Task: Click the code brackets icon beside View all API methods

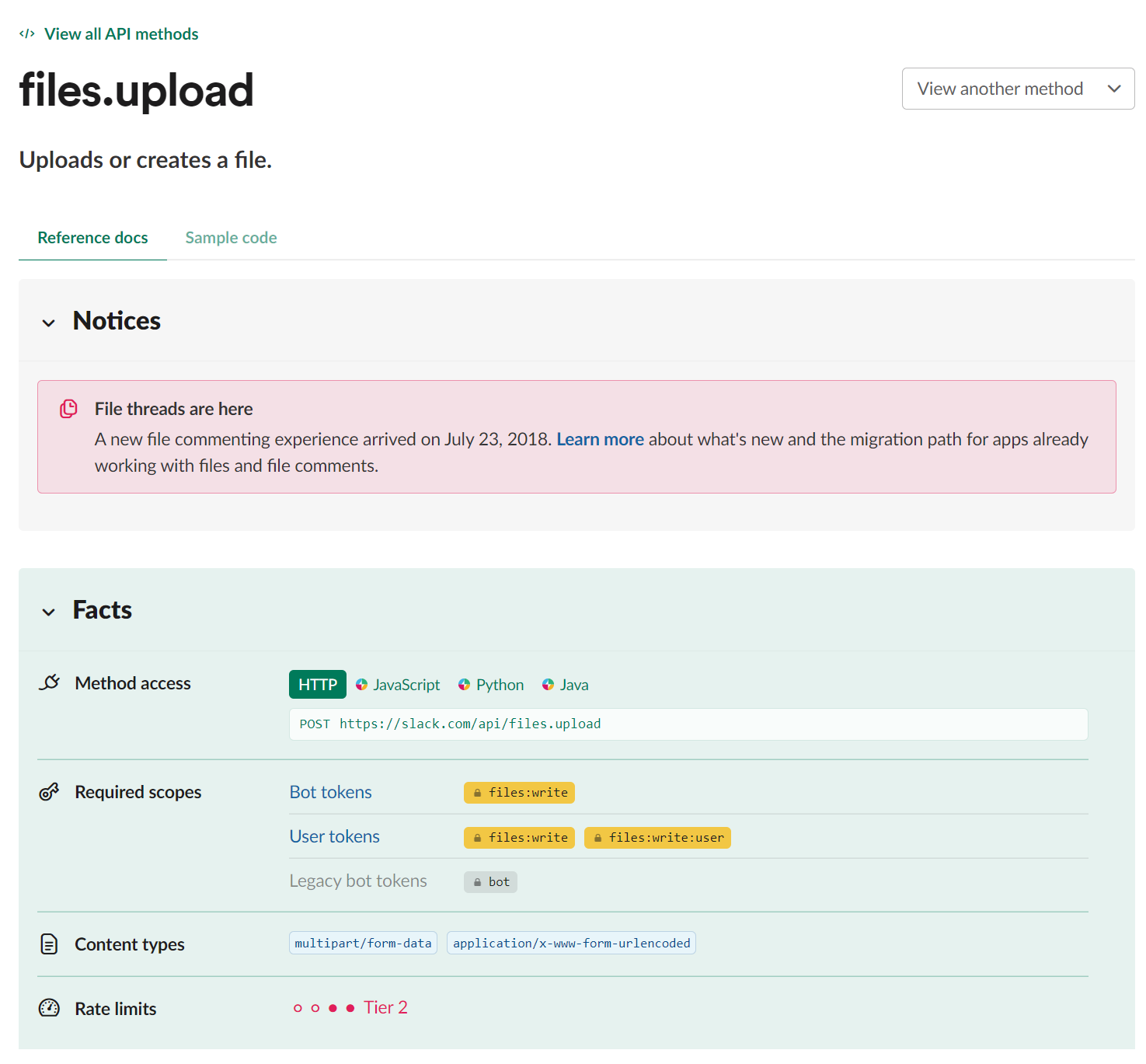Action: point(27,34)
